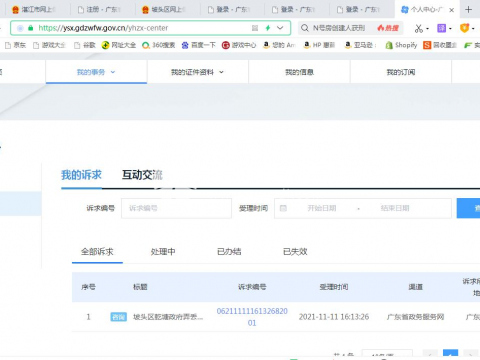Switch to the 坡头区网上 browser tab
The width and height of the screenshot is (480, 360).
[x=163, y=10]
